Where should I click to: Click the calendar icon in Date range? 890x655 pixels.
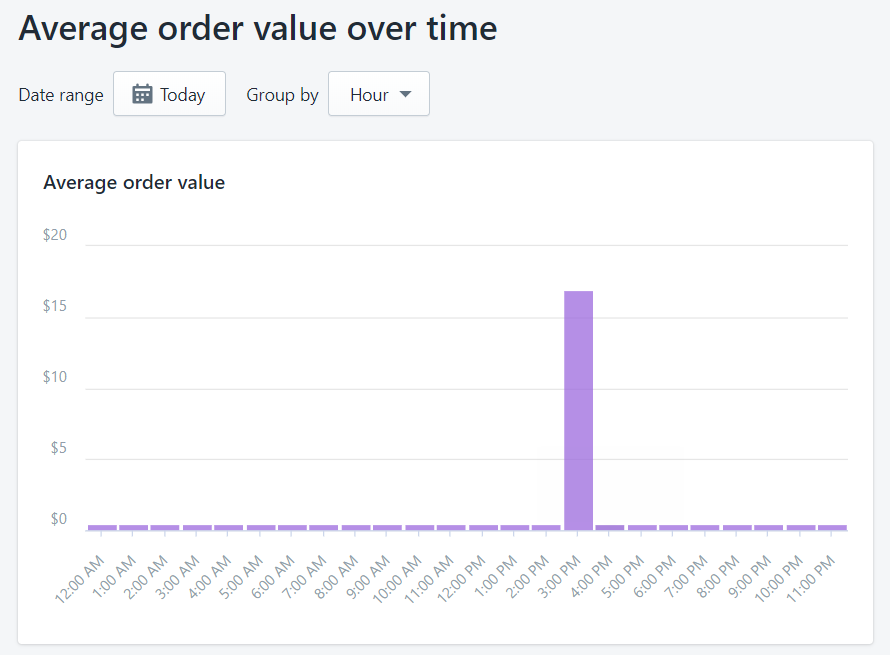(x=143, y=94)
